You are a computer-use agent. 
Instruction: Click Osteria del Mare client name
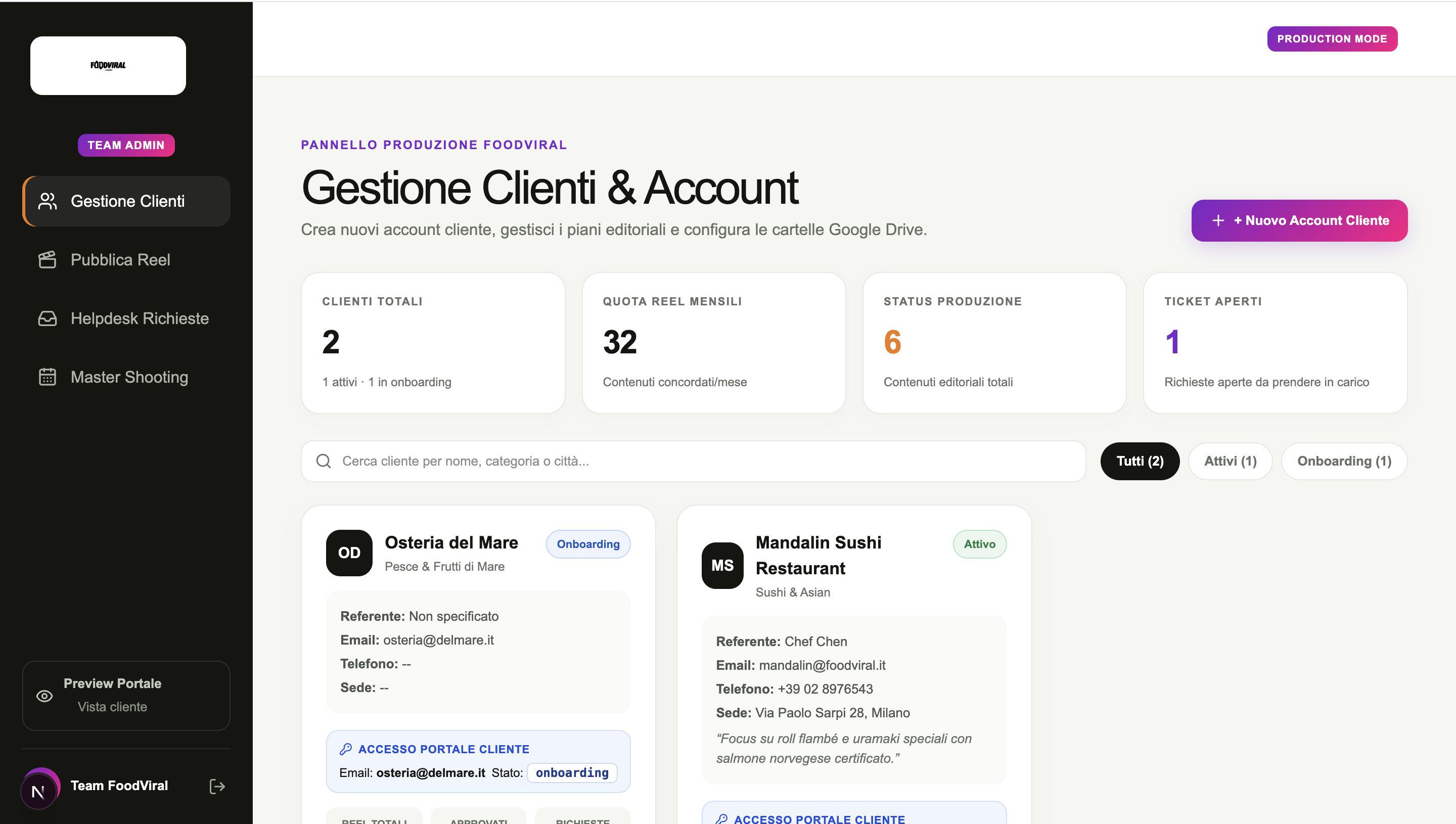click(451, 543)
